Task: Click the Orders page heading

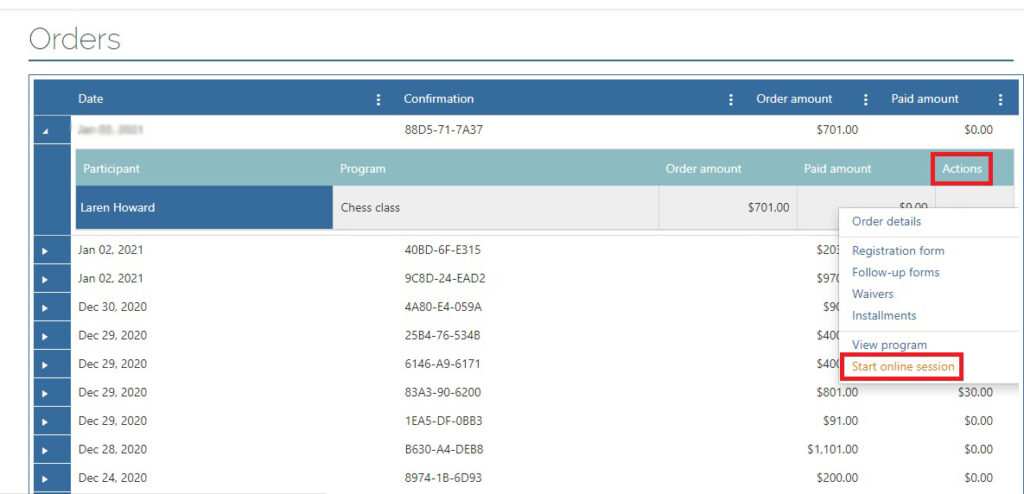Action: tap(75, 39)
